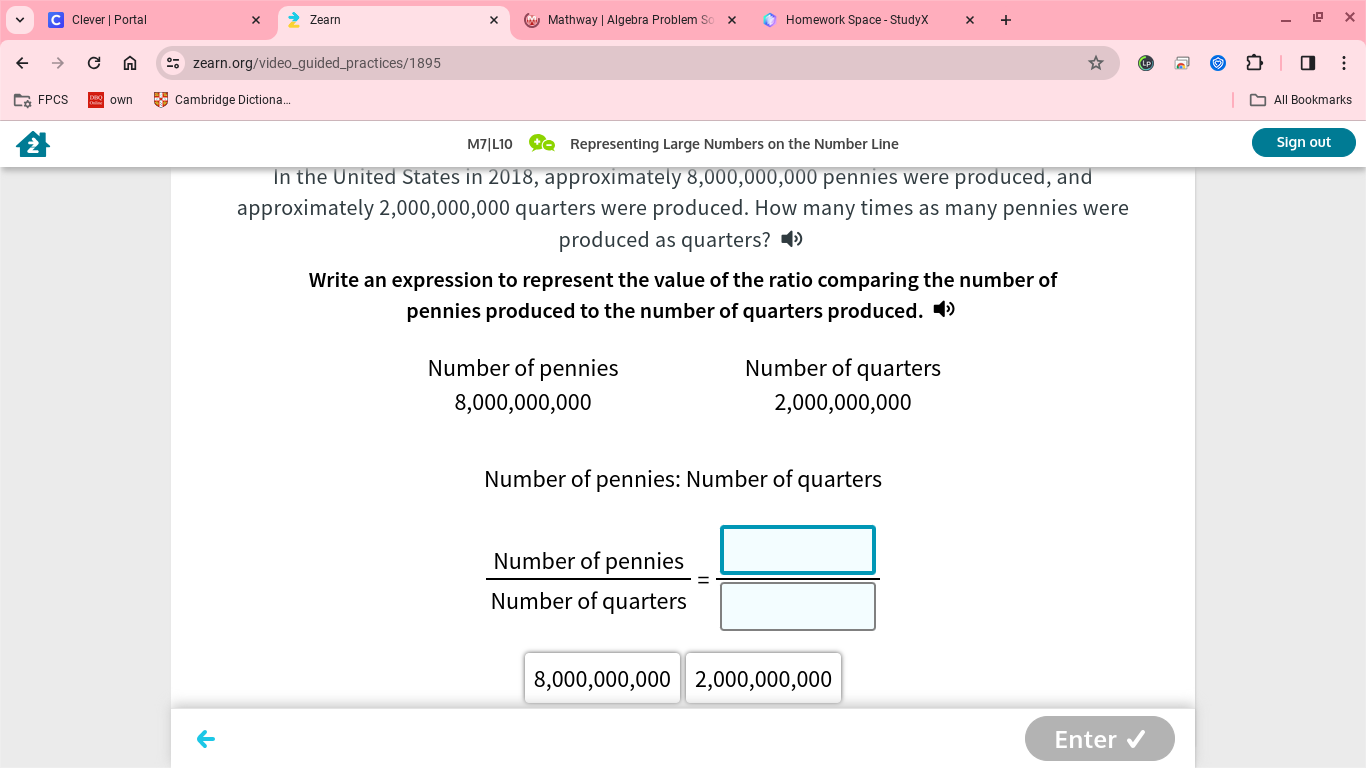Viewport: 1366px width, 768px height.
Task: Bookmark this page with the star icon
Action: pyautogui.click(x=1096, y=63)
